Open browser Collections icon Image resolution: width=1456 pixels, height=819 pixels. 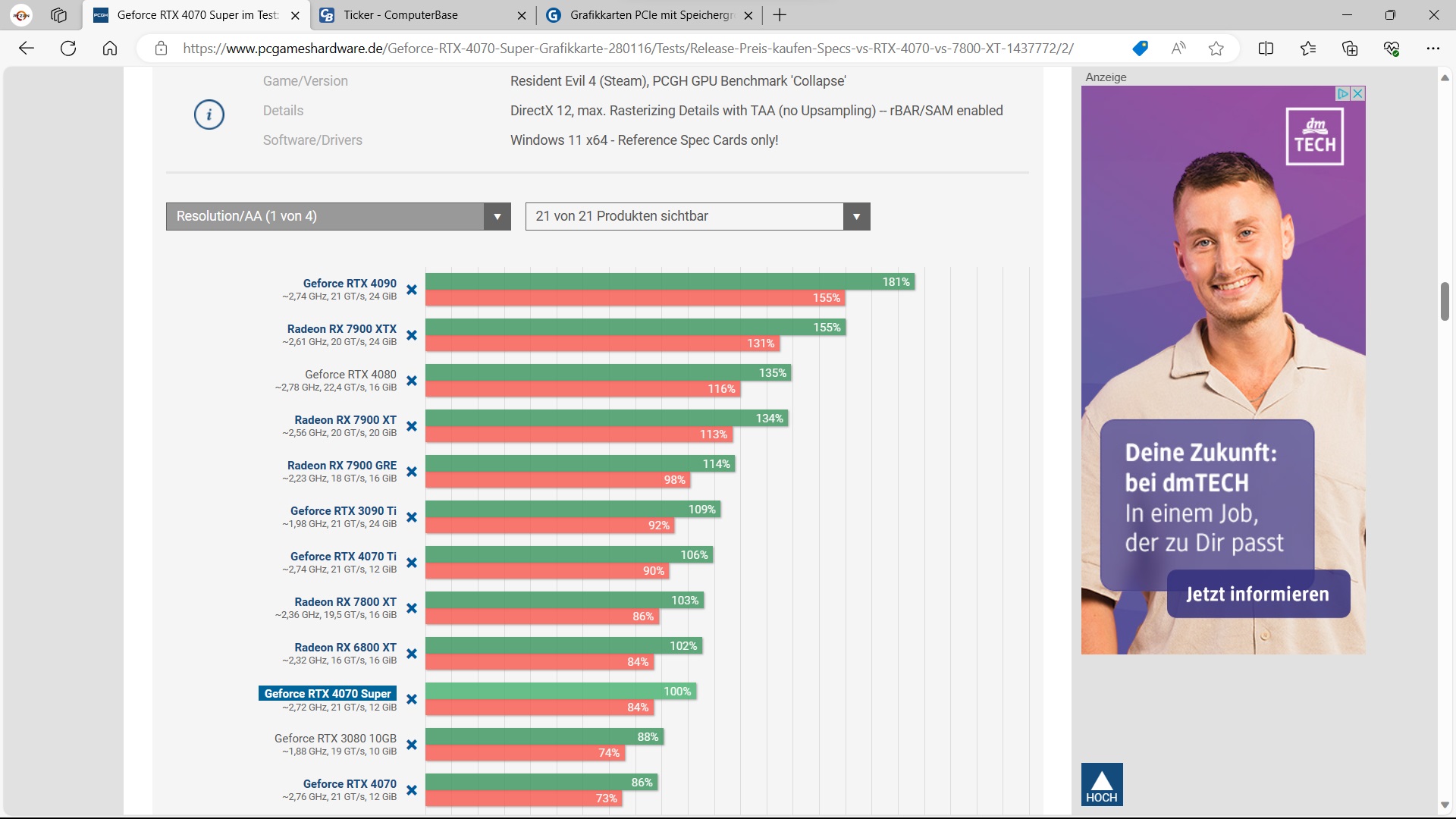pyautogui.click(x=1350, y=49)
